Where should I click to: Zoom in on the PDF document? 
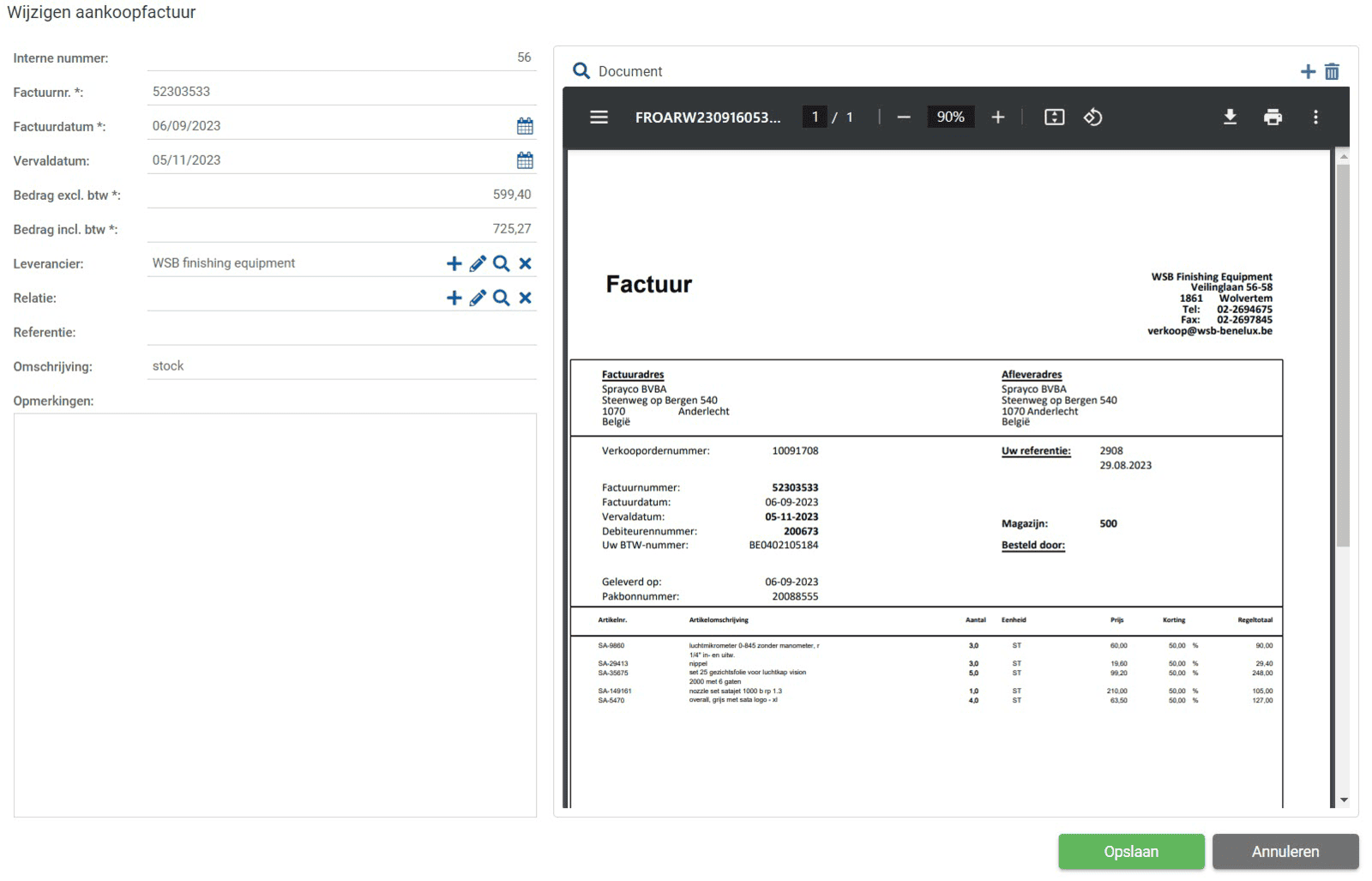(x=997, y=117)
